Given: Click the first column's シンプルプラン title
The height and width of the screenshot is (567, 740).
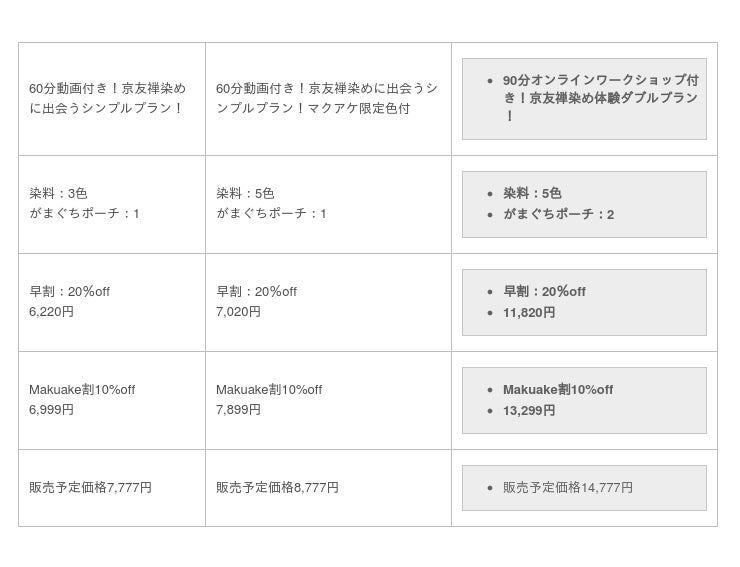Looking at the screenshot, I should tap(107, 98).
